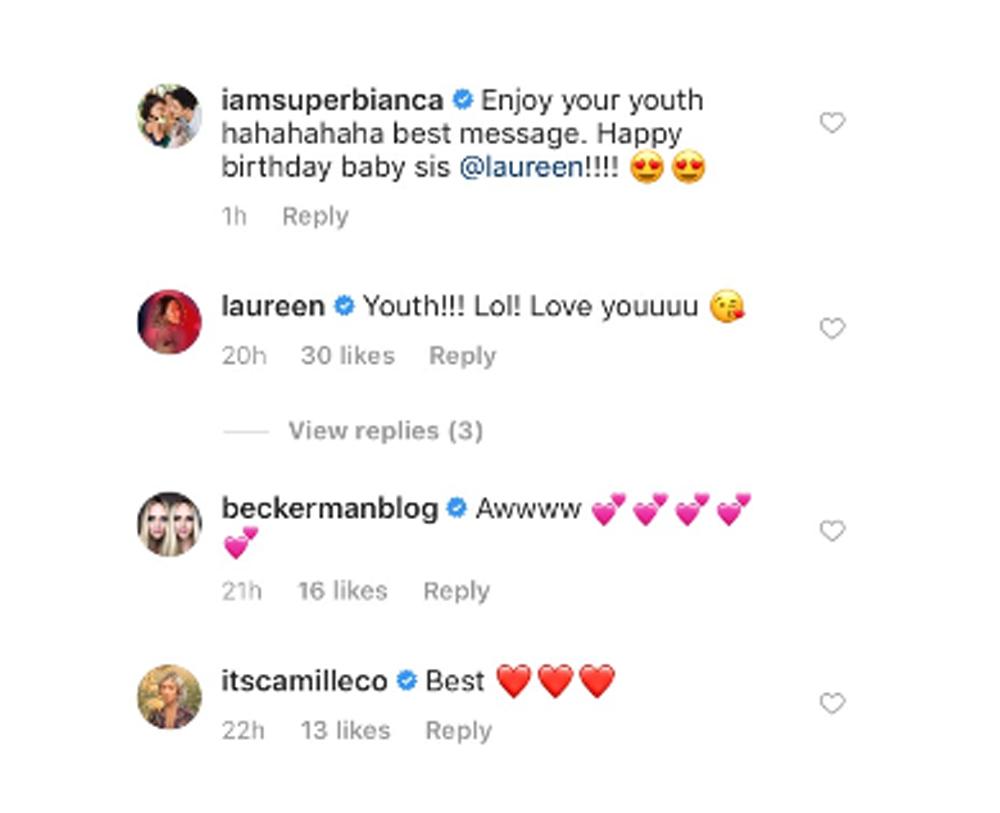View beckermanblog's profile photo
Viewport: 1000px width, 813px height.
pos(169,524)
